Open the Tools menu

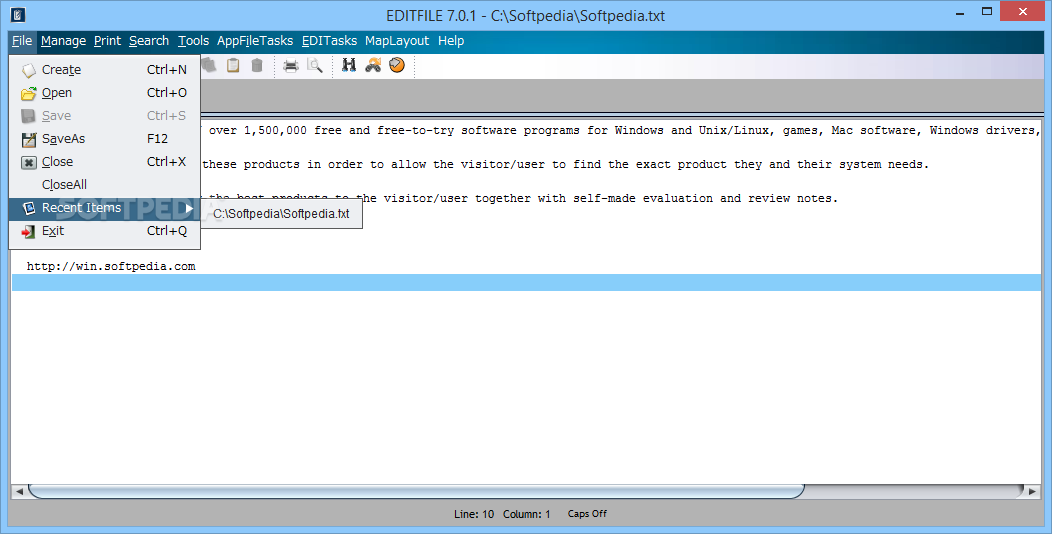point(193,41)
